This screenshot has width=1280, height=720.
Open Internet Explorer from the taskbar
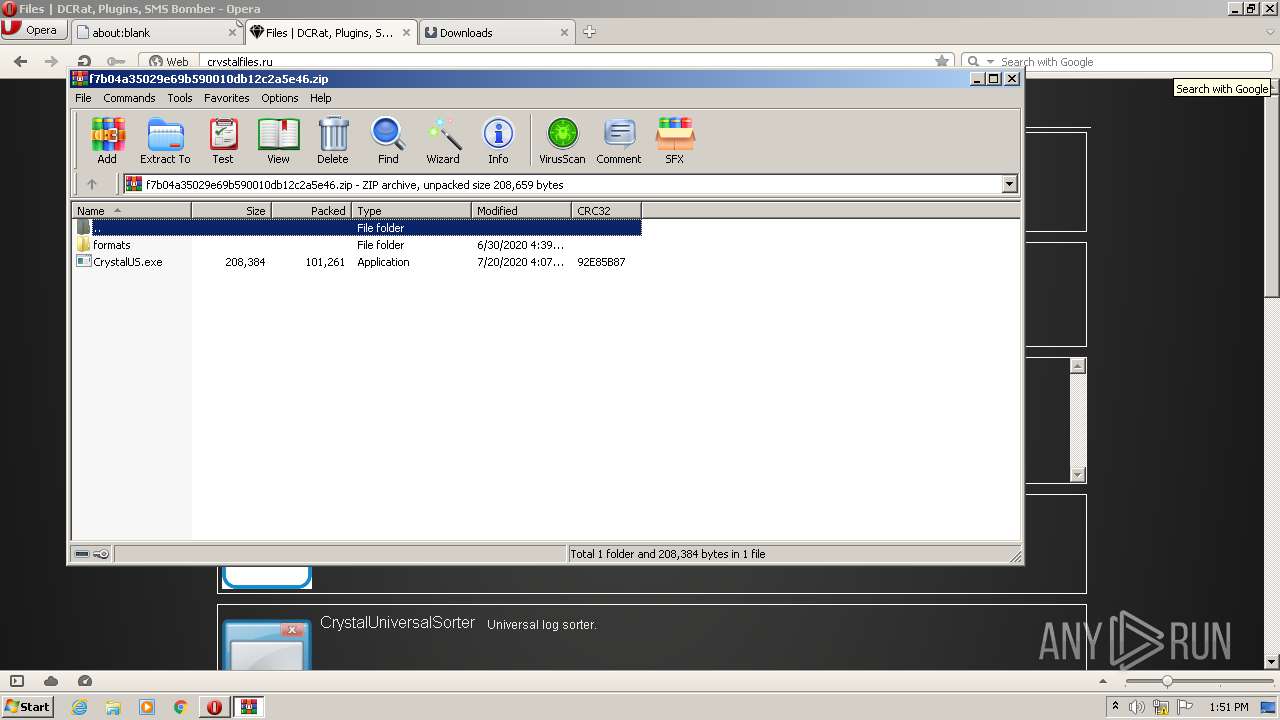click(x=80, y=707)
